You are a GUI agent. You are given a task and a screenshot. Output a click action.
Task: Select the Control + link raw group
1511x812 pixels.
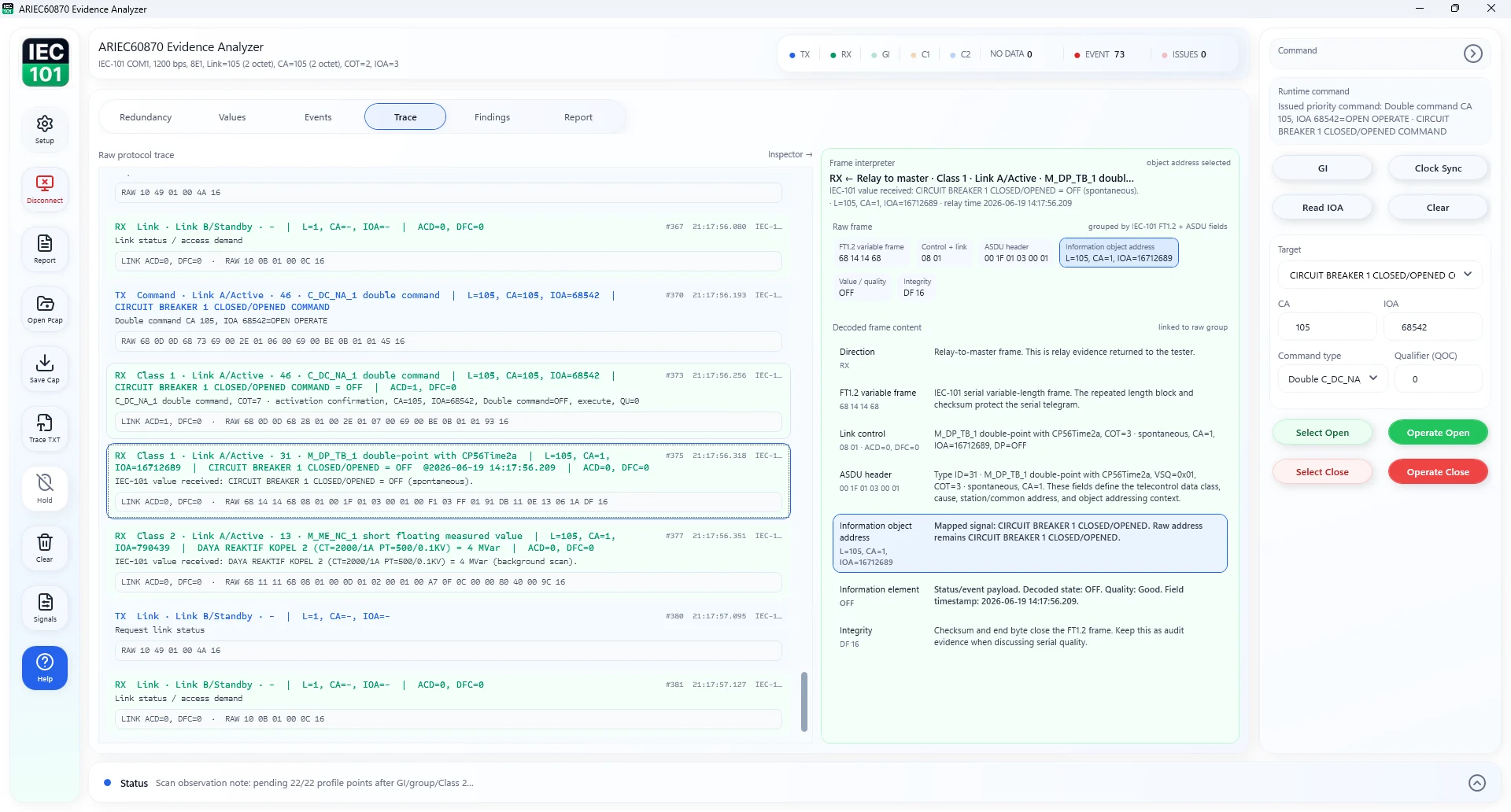[944, 253]
